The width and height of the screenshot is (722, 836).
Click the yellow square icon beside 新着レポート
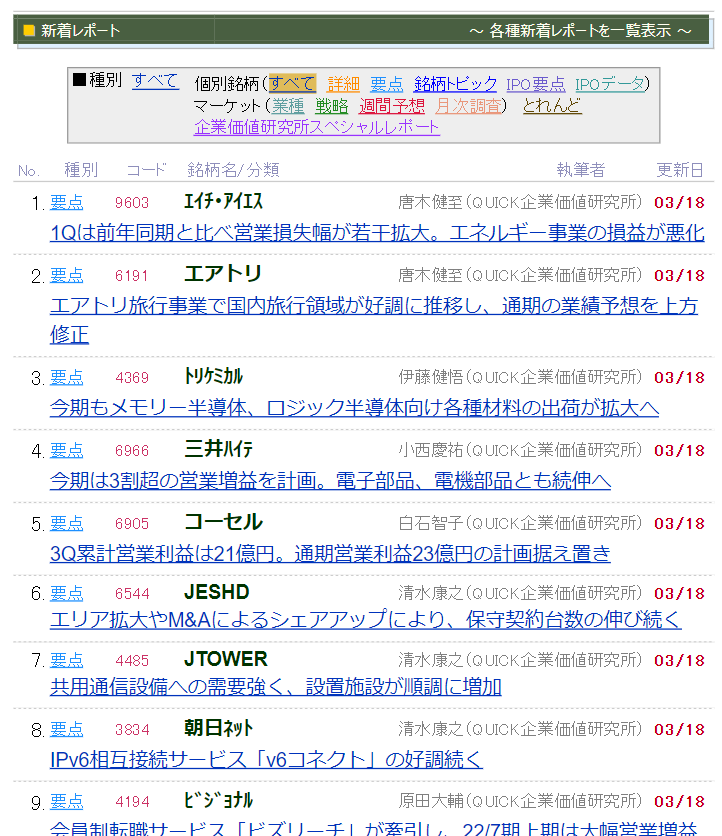pyautogui.click(x=29, y=30)
